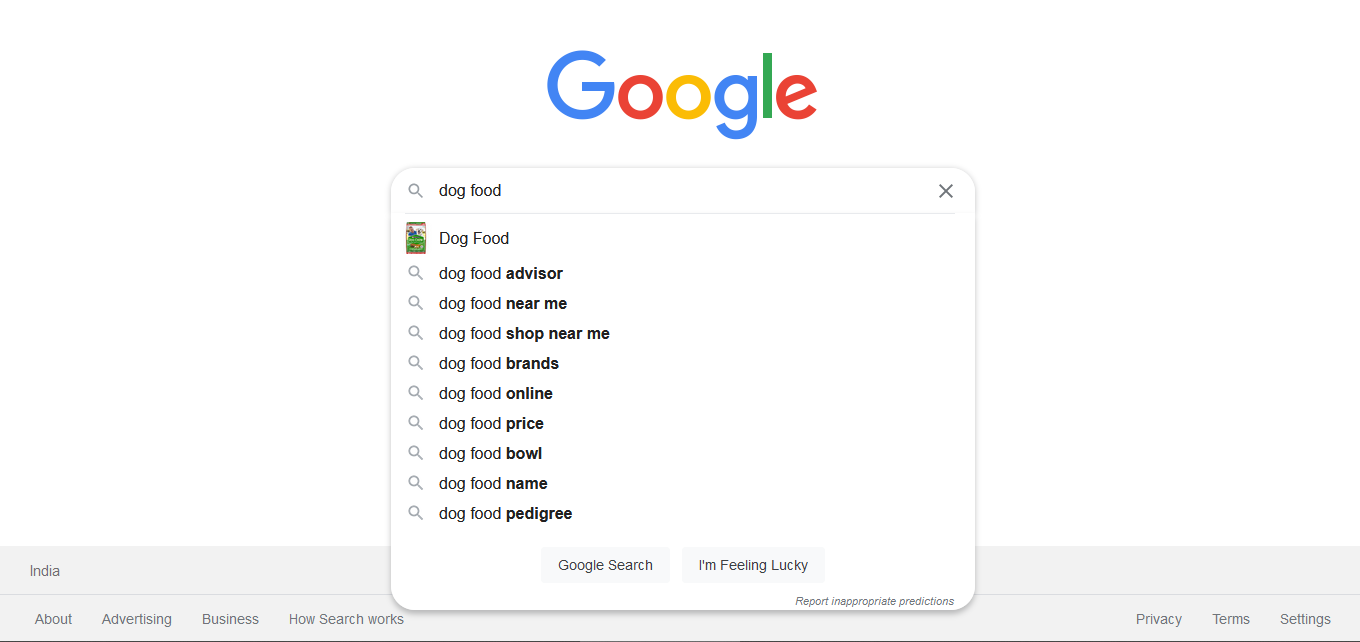Clear the search box with the X icon

click(945, 191)
